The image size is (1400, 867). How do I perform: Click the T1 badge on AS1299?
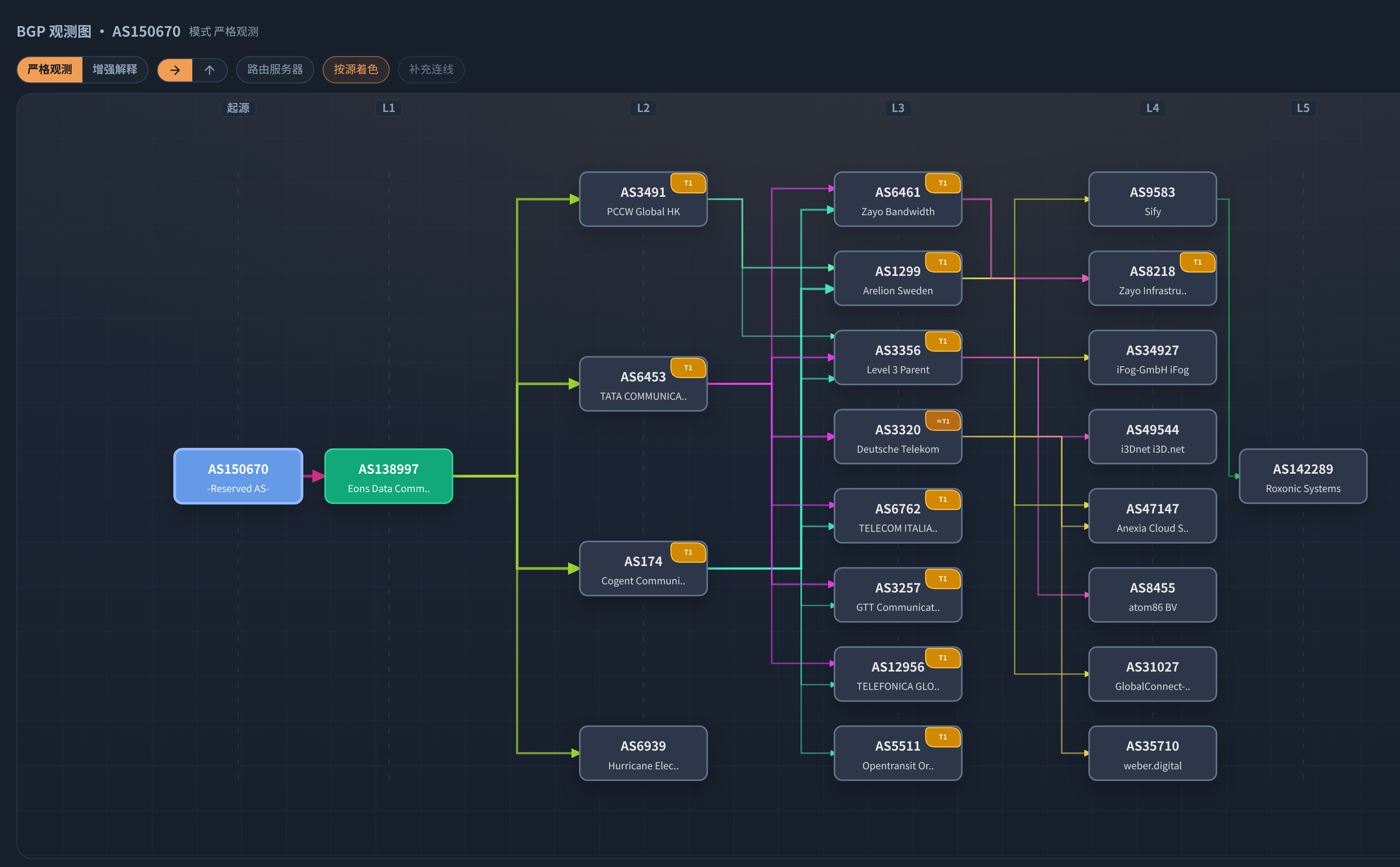point(943,262)
